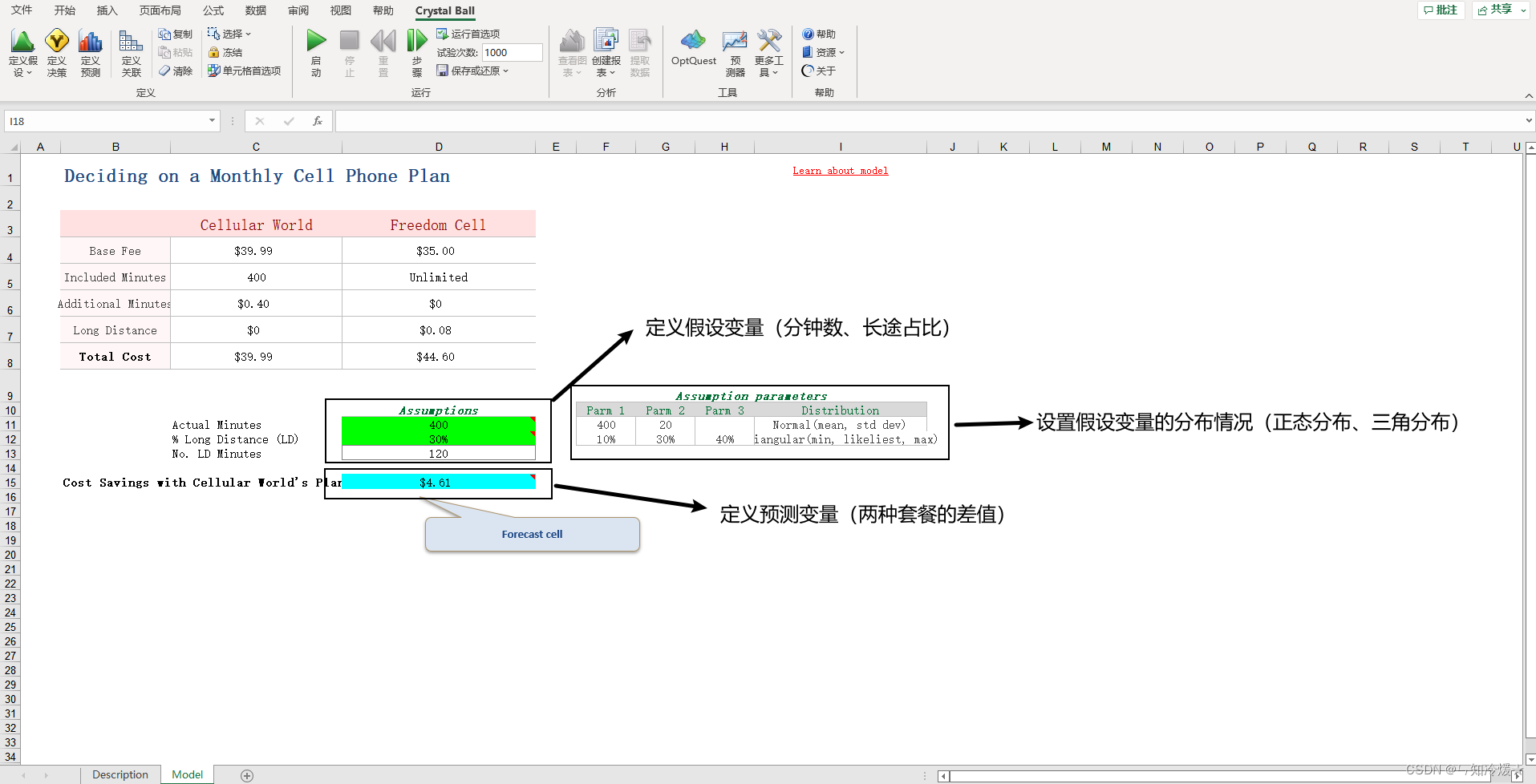Switch to the Home (开始) tab
Viewport: 1536px width, 784px height.
click(65, 10)
